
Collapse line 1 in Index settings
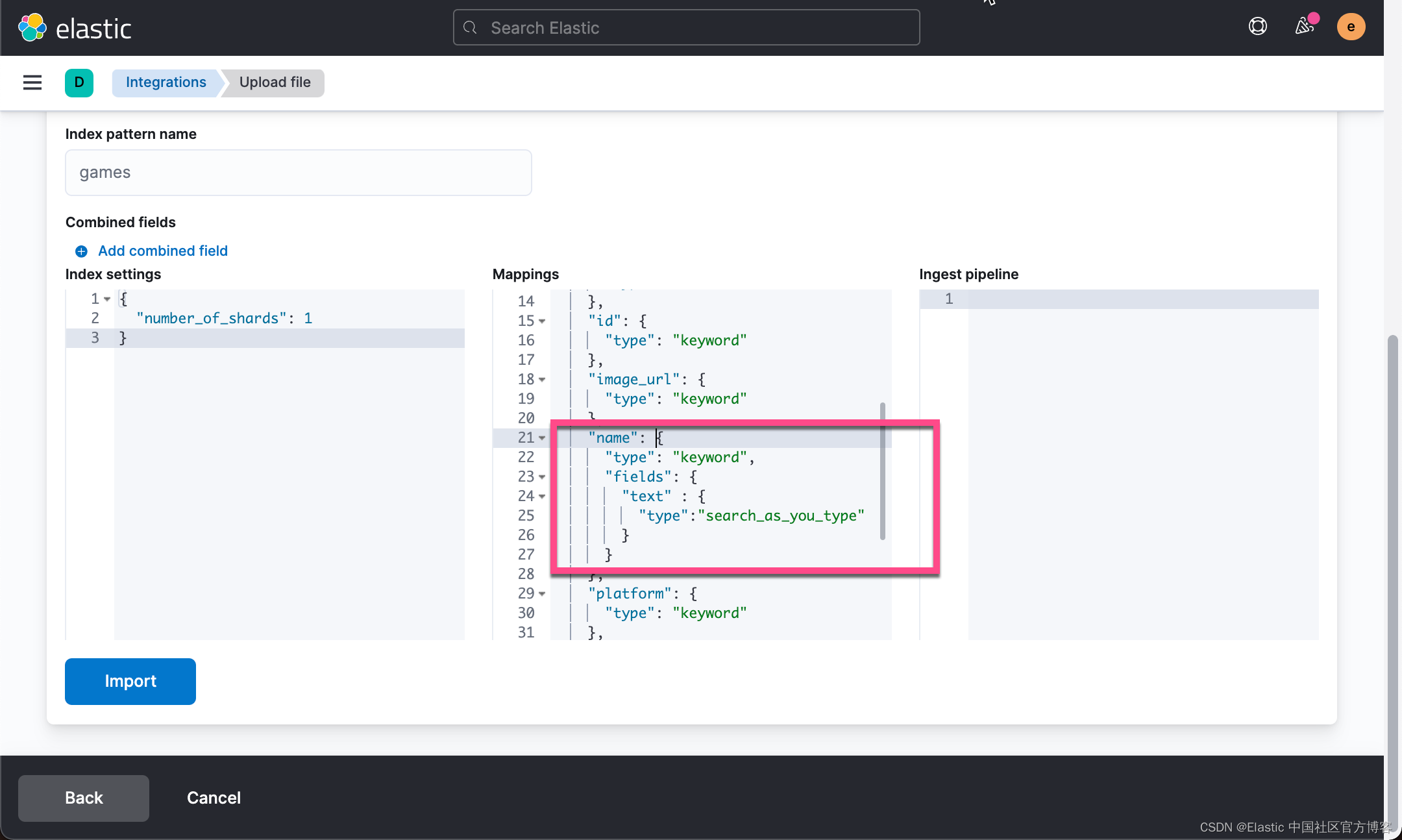(x=107, y=299)
